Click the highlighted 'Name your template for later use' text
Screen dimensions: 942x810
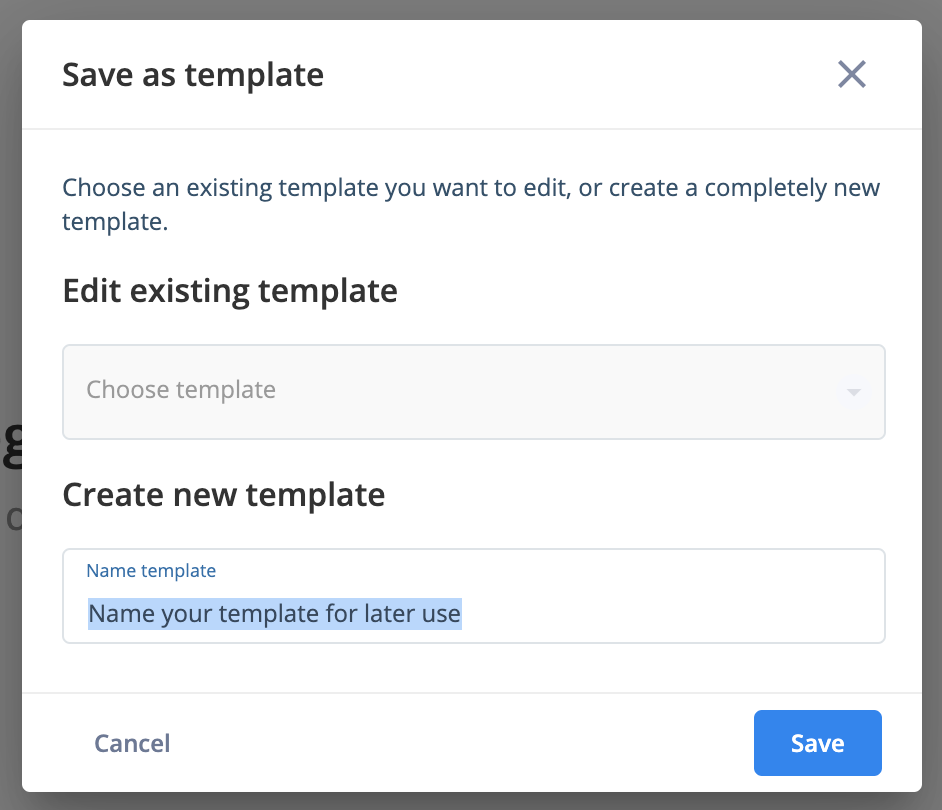pyautogui.click(x=275, y=614)
